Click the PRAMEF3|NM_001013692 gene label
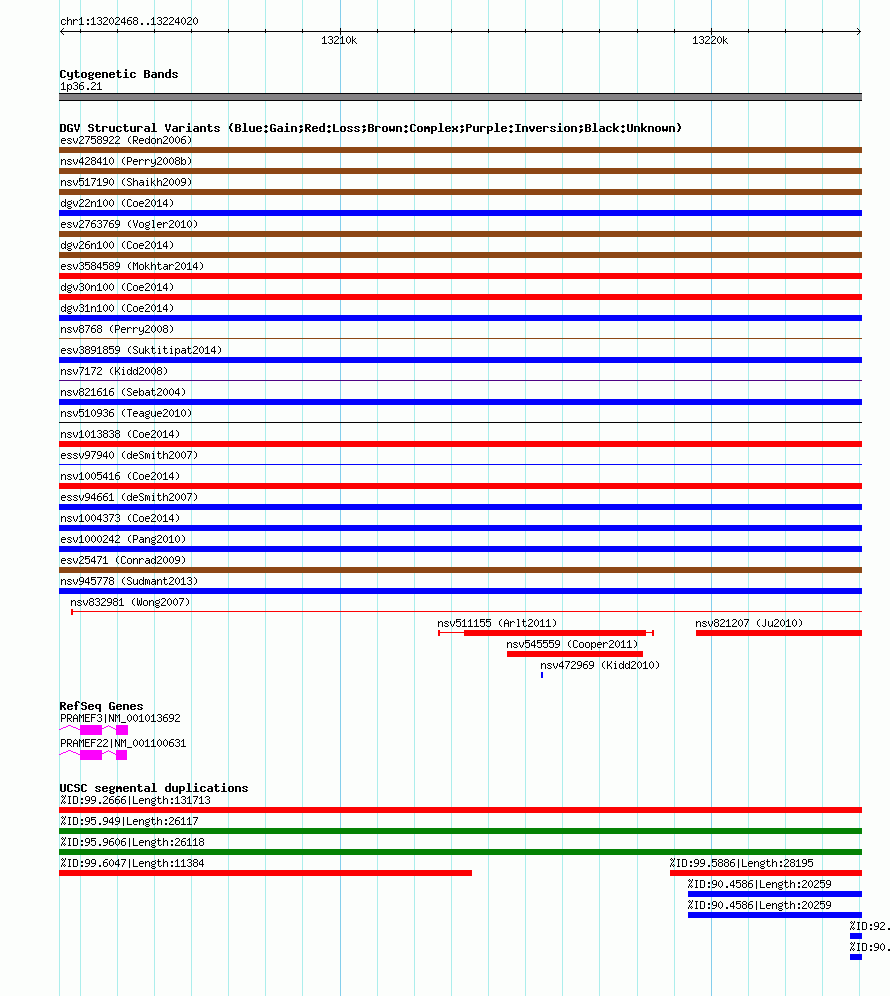Viewport: 890px width, 996px height. pyautogui.click(x=120, y=718)
